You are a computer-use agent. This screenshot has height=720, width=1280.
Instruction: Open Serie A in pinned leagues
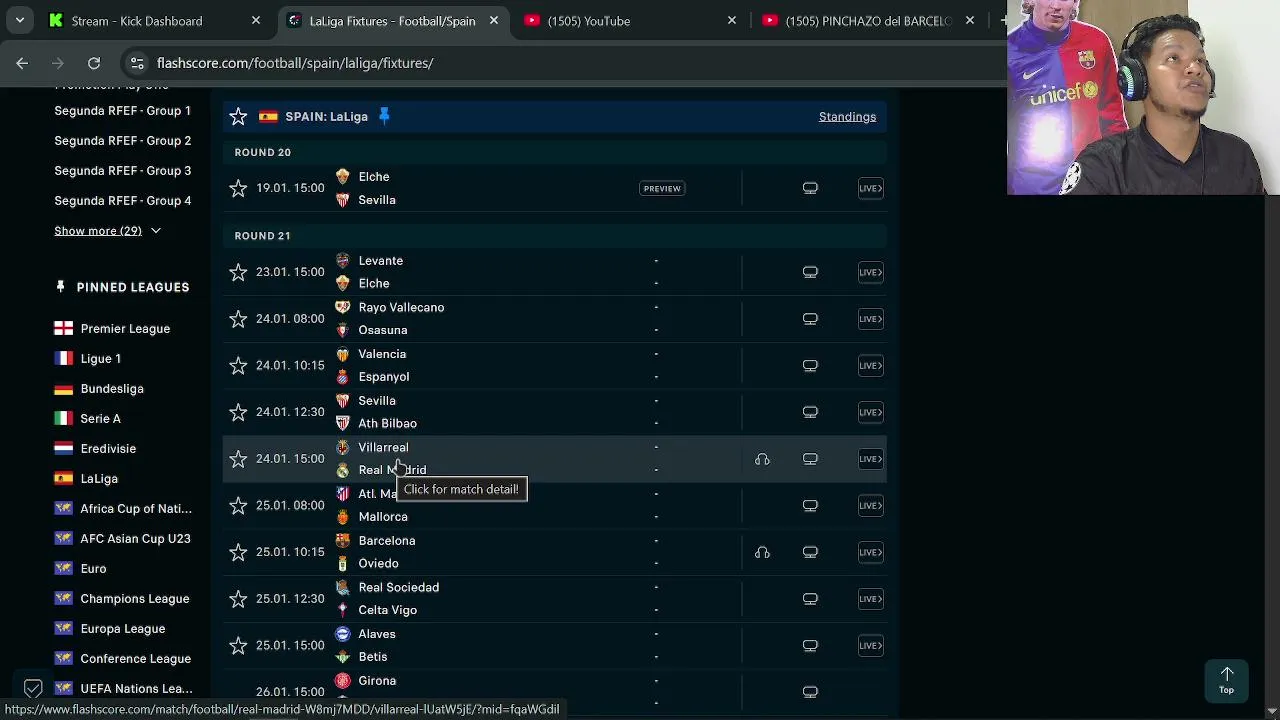point(100,419)
